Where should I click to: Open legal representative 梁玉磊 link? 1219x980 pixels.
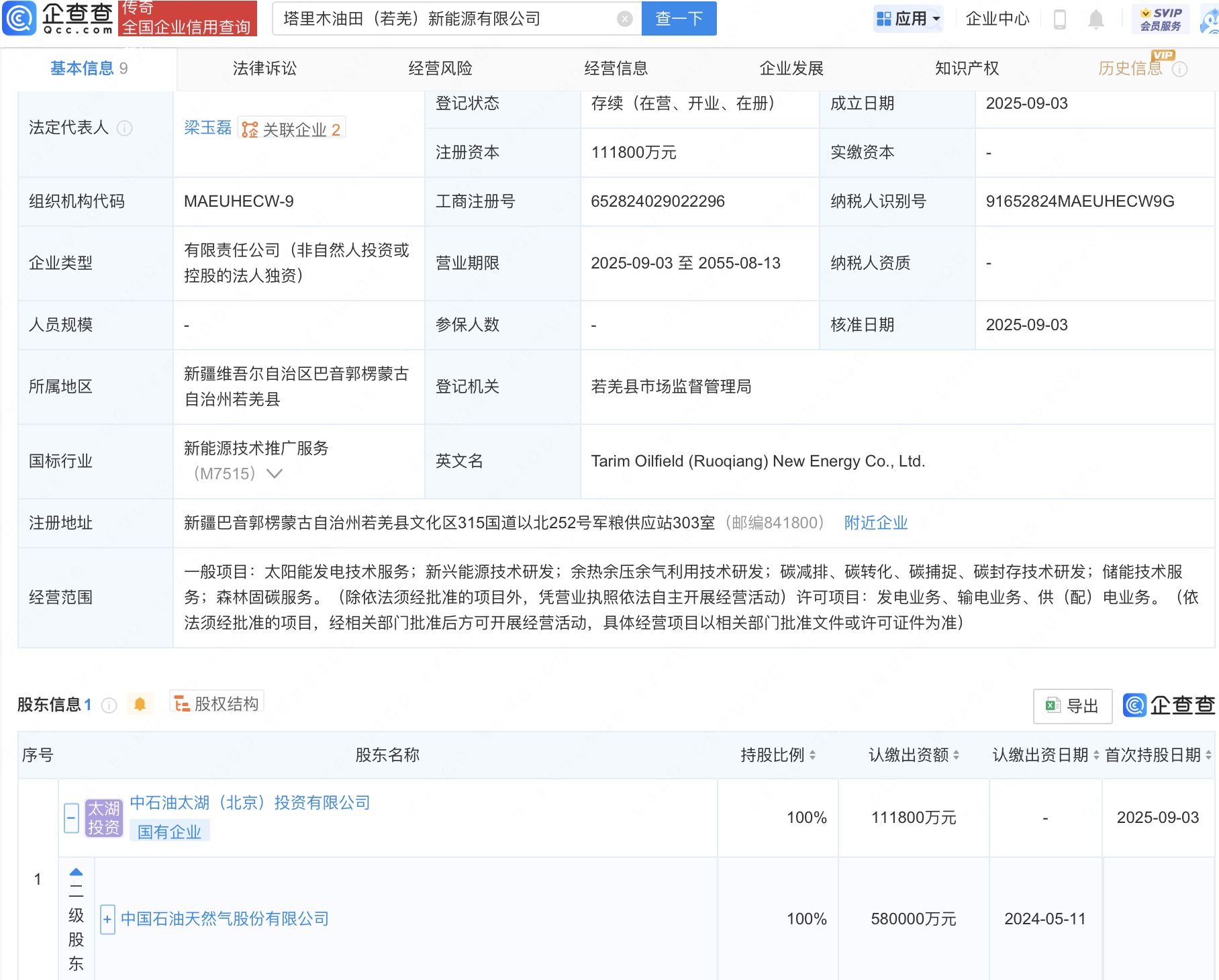tap(207, 128)
